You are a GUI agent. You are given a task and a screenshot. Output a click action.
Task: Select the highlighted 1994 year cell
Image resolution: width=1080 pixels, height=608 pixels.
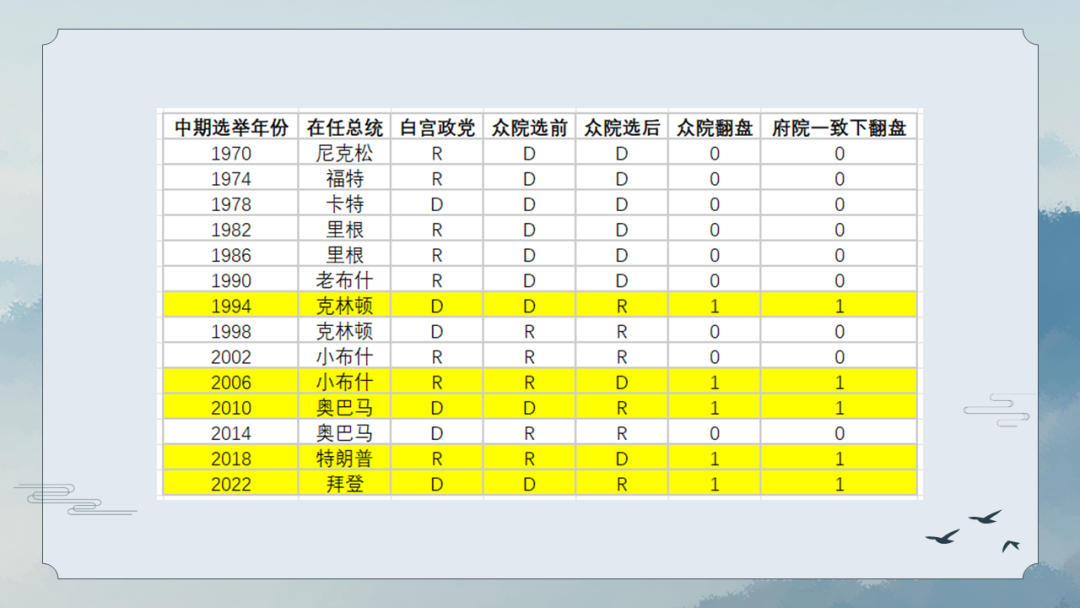[x=231, y=306]
